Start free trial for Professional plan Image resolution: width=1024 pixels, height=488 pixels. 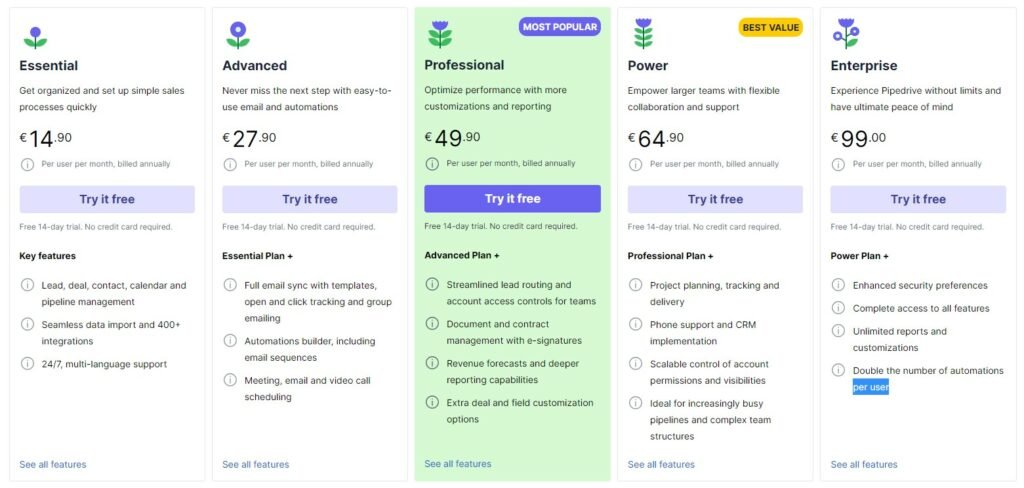tap(513, 199)
